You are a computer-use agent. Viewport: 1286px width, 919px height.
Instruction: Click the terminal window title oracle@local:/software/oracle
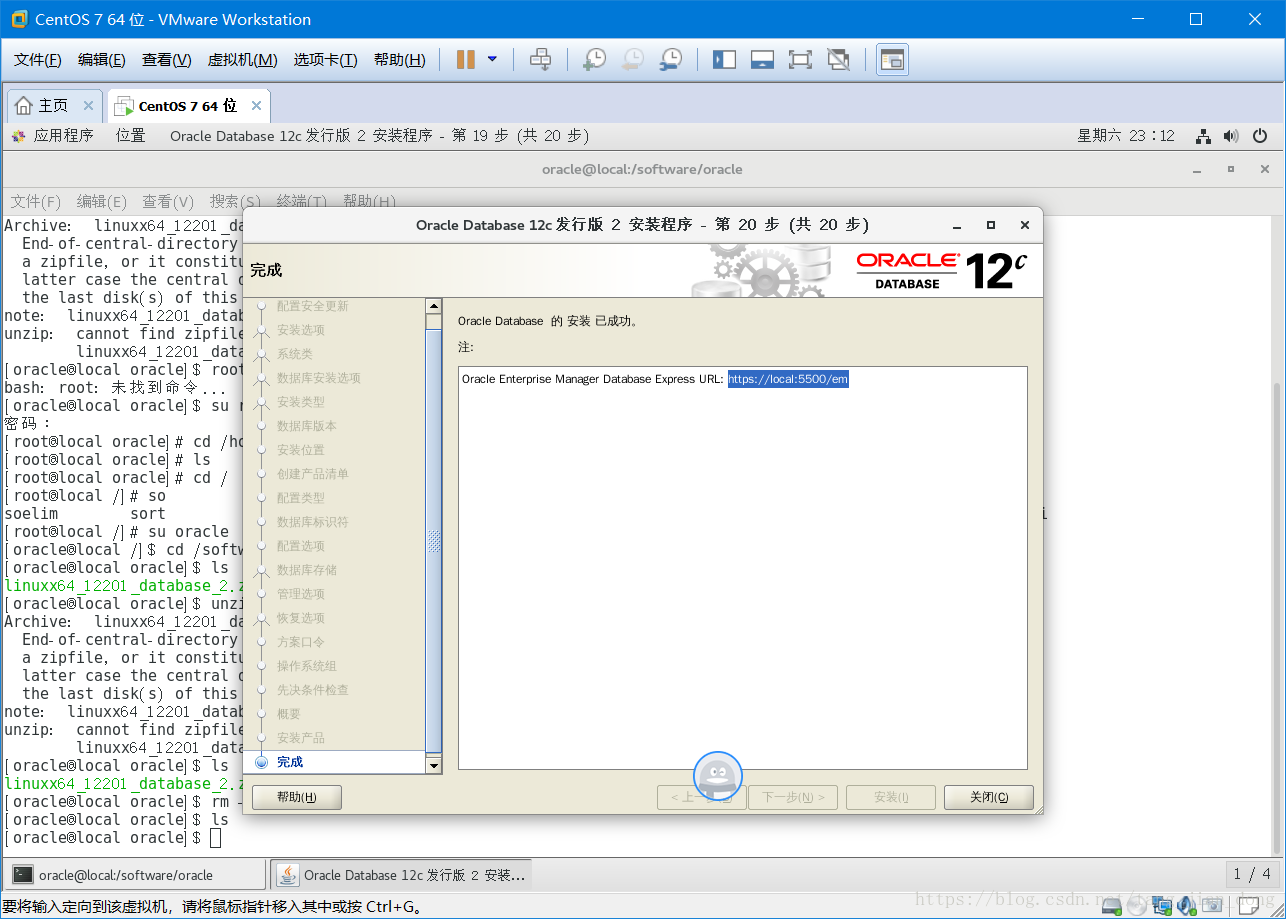click(x=642, y=169)
